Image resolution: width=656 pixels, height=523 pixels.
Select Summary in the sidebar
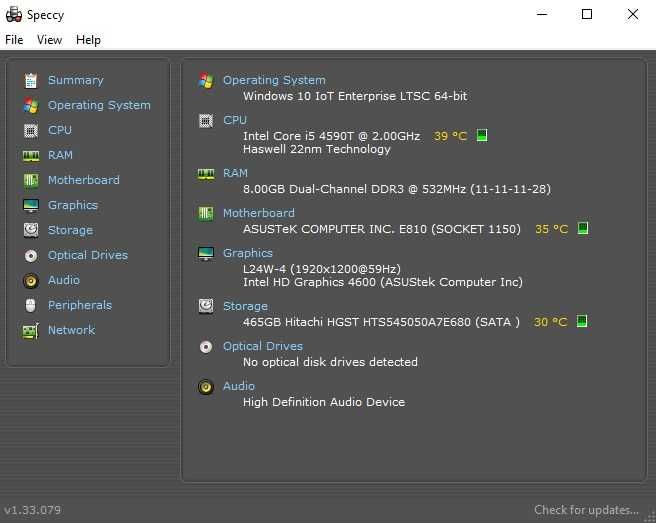(x=76, y=80)
